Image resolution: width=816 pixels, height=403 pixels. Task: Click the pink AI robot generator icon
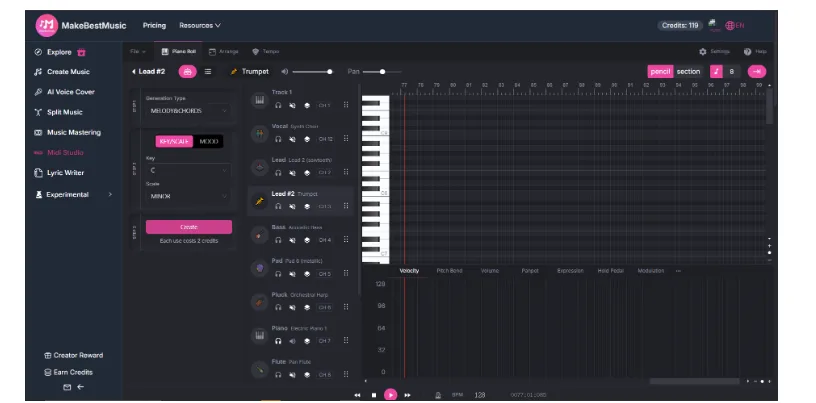[x=187, y=71]
